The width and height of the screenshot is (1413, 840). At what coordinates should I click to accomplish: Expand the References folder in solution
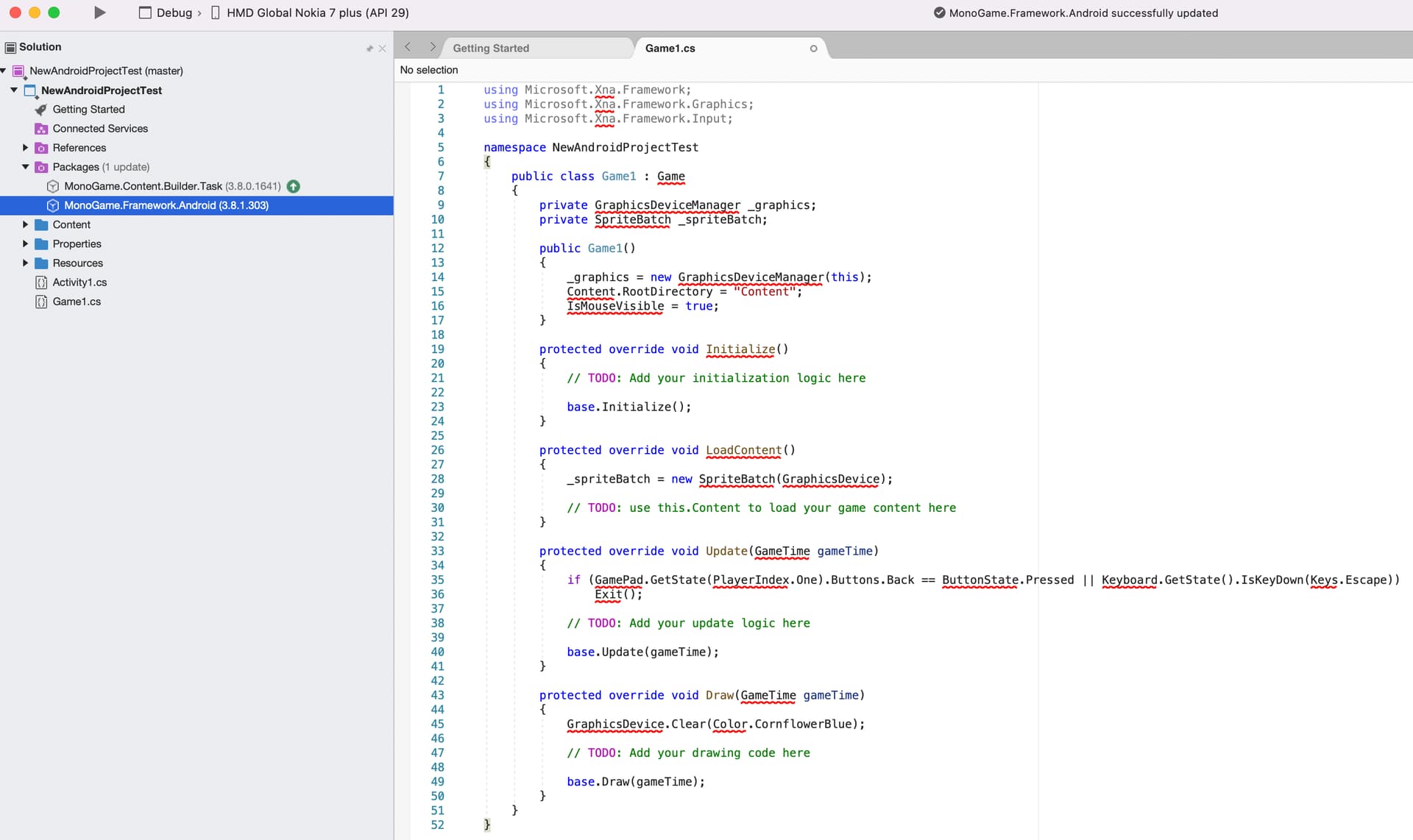tap(25, 147)
